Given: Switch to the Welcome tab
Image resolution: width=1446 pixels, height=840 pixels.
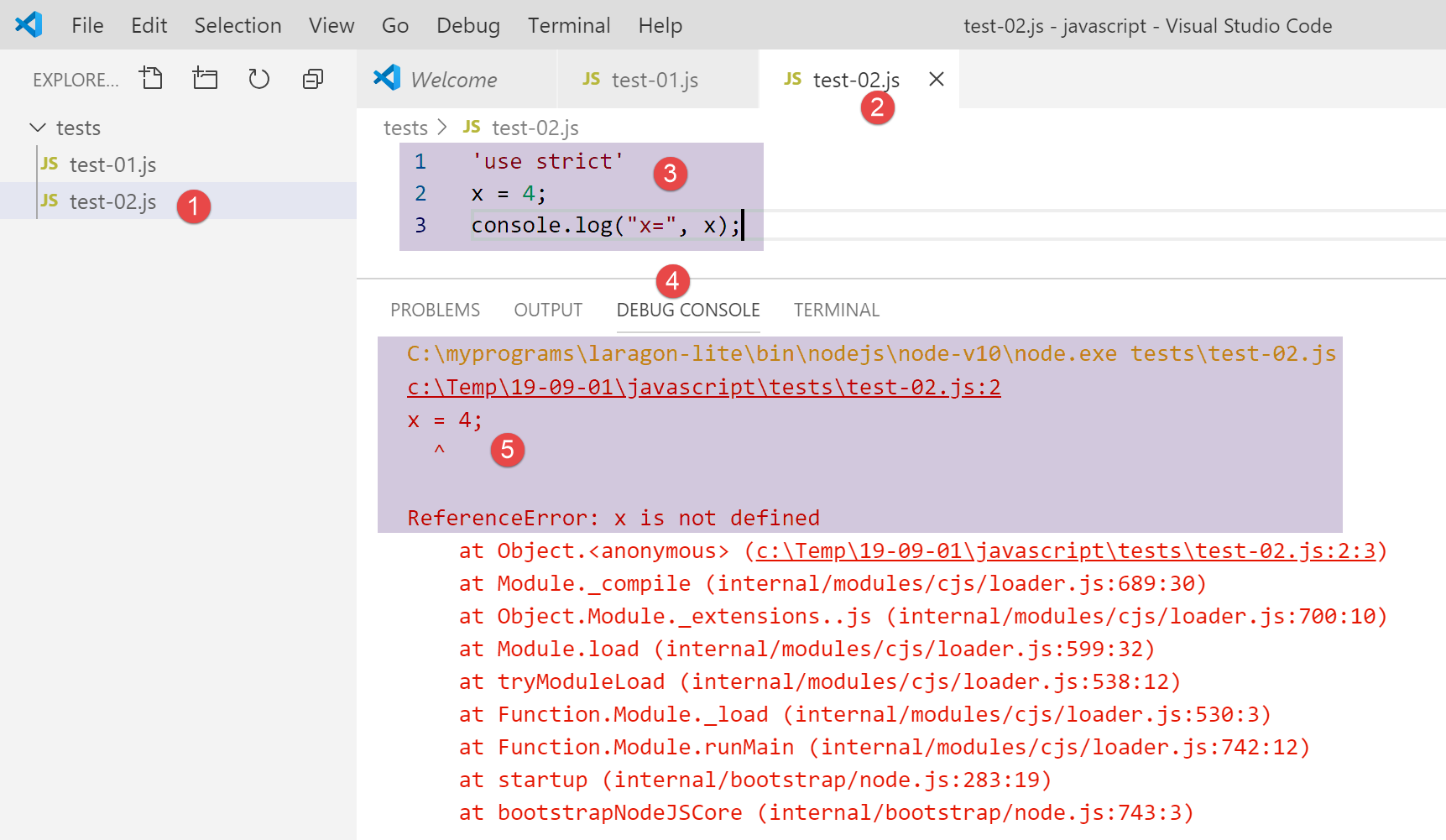Looking at the screenshot, I should (453, 80).
